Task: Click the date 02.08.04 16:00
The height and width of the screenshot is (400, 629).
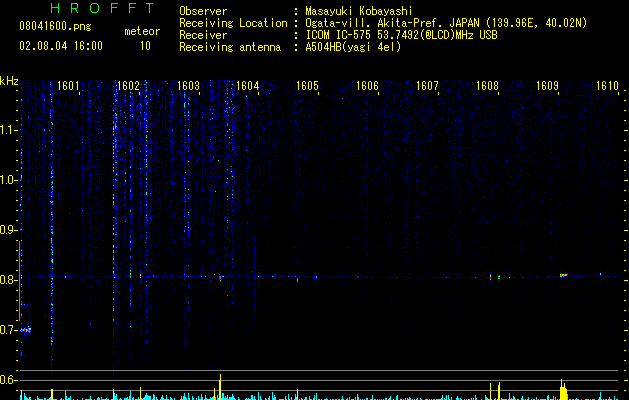Action: click(x=61, y=46)
